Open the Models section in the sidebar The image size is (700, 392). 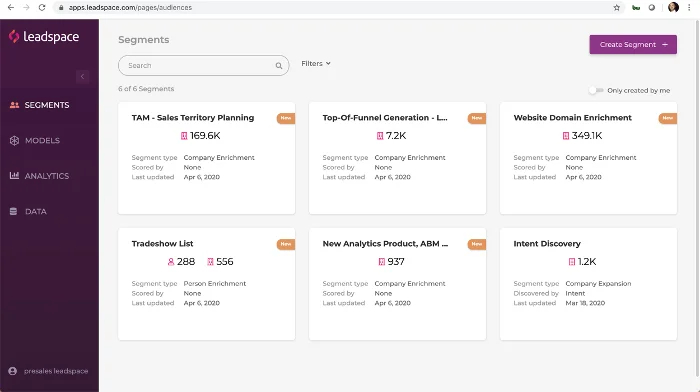click(x=34, y=140)
